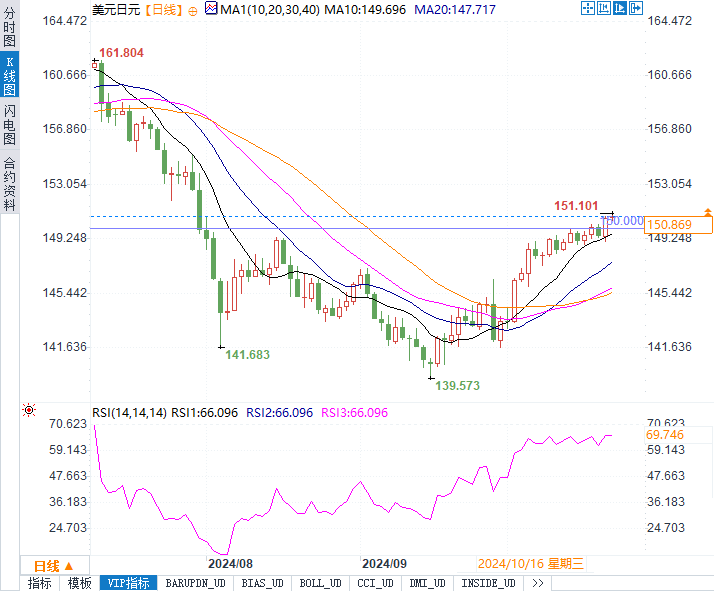Open the 【日线】 period label in header
Viewport: 714px width, 591px height.
[x=162, y=9]
